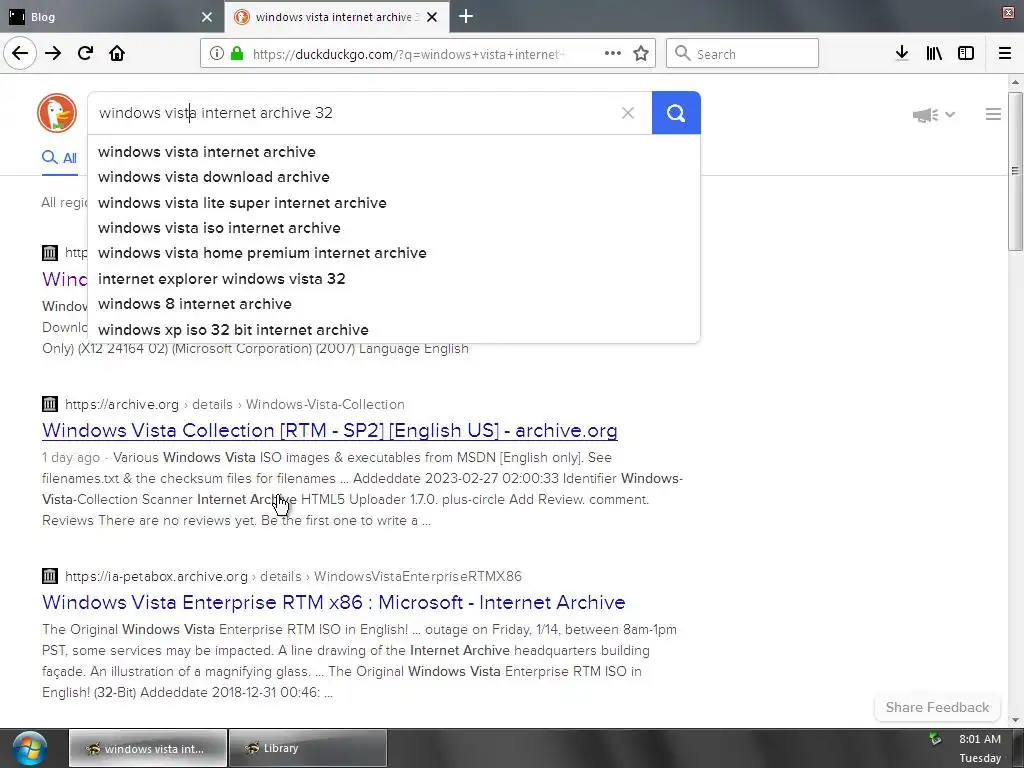Click the Firefox Search box
The height and width of the screenshot is (768, 1024).
point(743,54)
